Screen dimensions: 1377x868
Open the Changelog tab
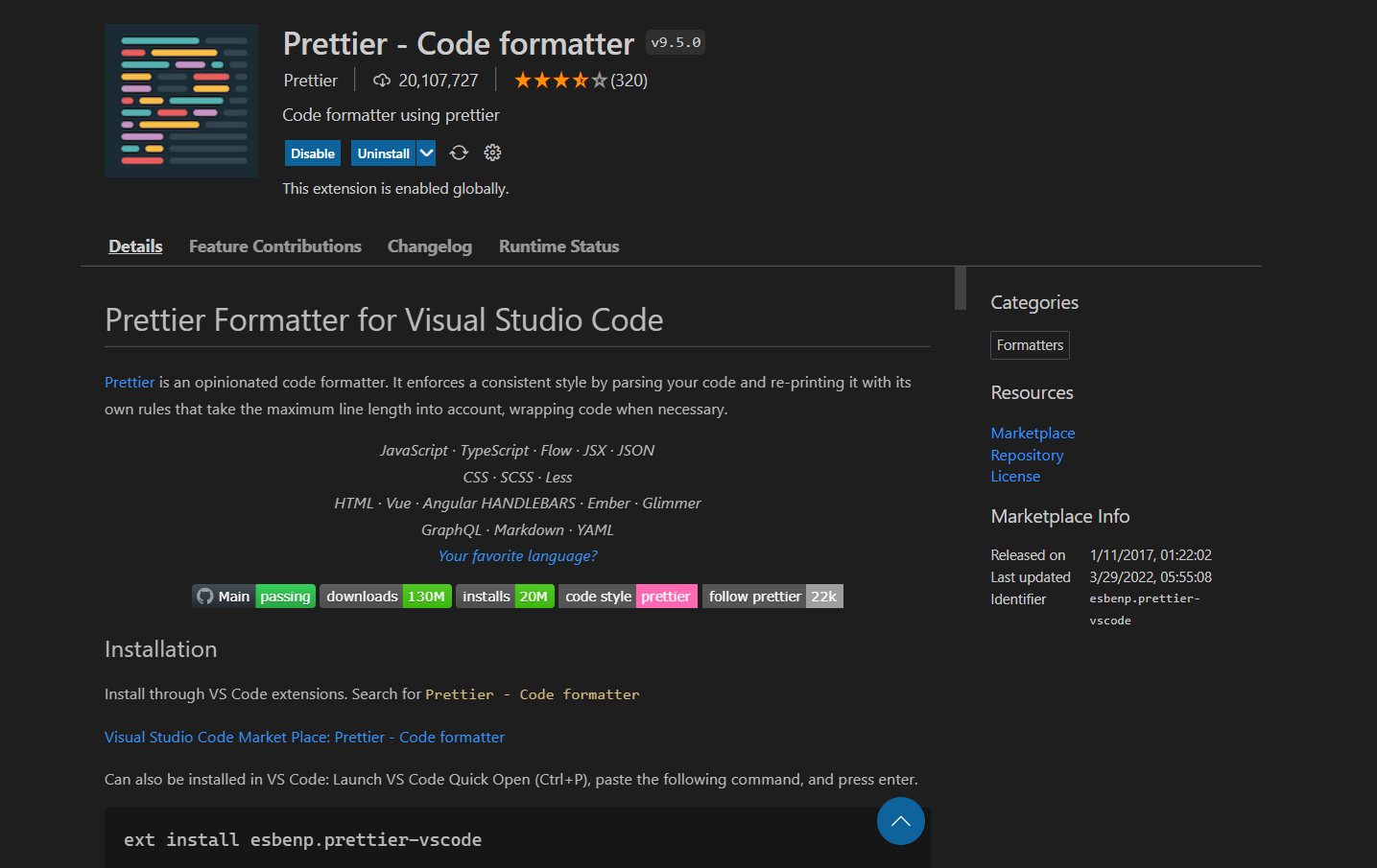[x=430, y=246]
